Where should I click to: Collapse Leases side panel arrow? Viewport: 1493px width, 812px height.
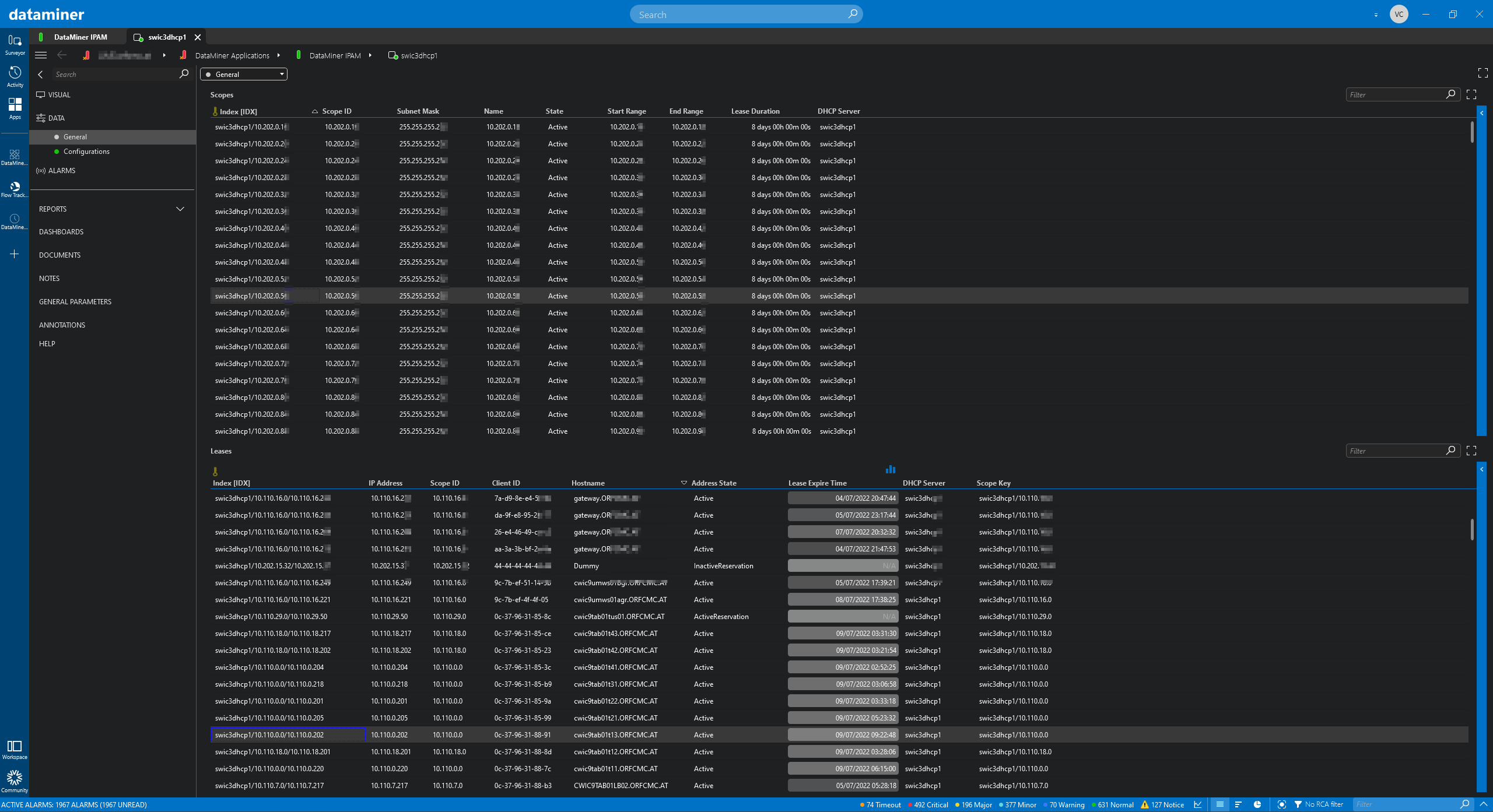(1482, 469)
